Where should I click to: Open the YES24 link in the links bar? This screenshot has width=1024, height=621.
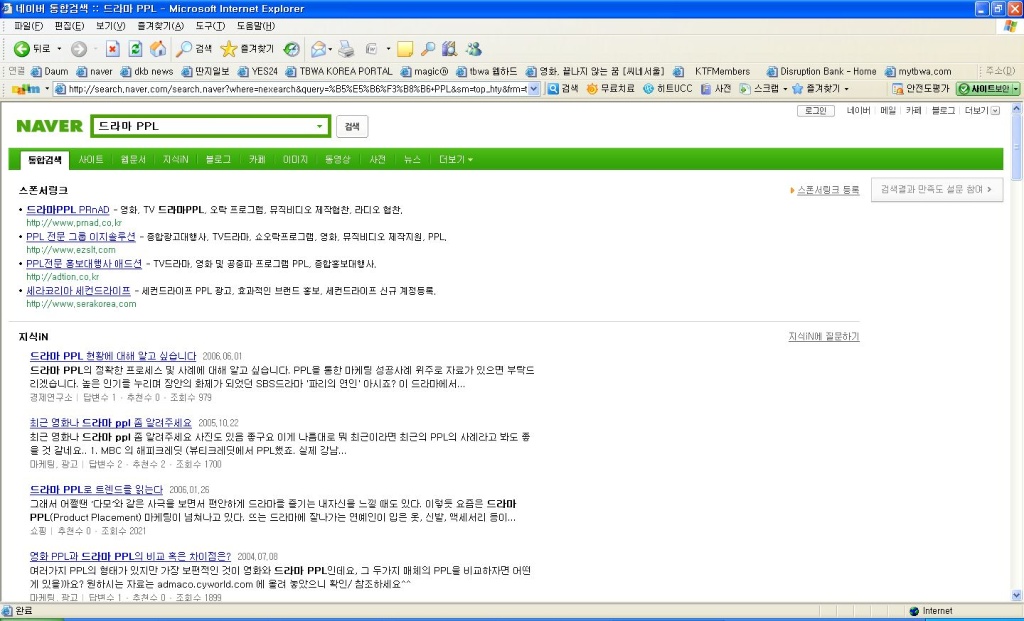(258, 71)
